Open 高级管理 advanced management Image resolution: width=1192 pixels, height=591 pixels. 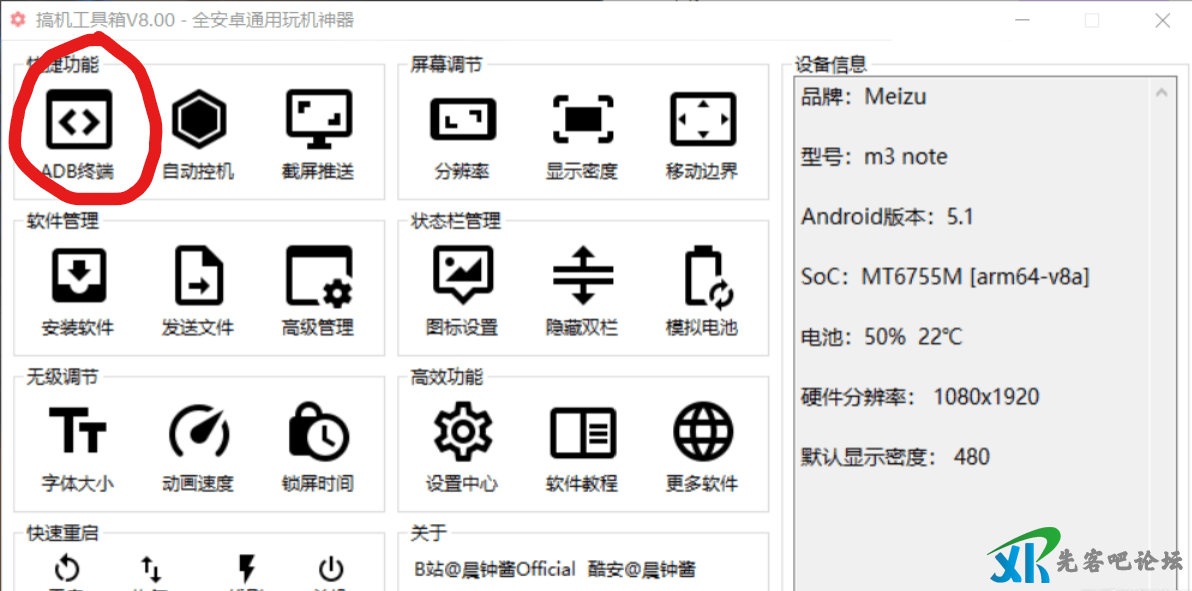318,277
